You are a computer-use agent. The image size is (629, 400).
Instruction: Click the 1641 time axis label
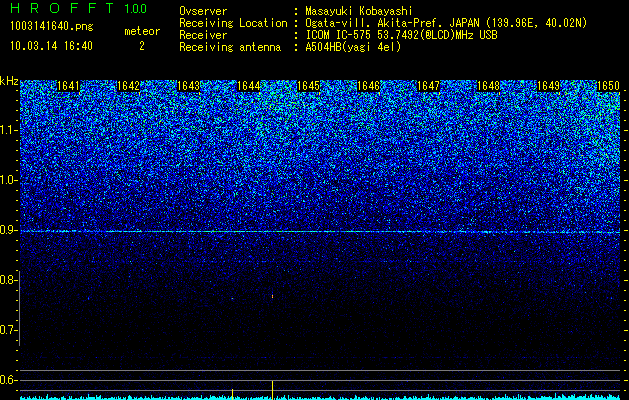point(69,86)
